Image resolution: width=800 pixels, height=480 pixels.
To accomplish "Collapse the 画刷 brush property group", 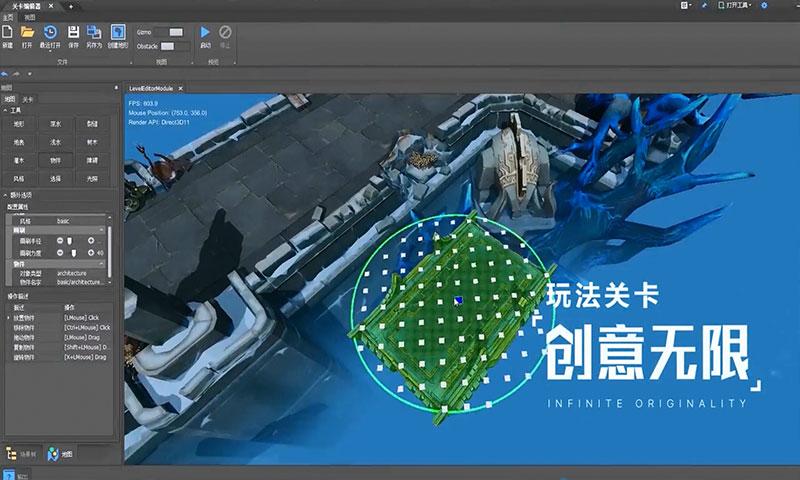I will click(102, 231).
